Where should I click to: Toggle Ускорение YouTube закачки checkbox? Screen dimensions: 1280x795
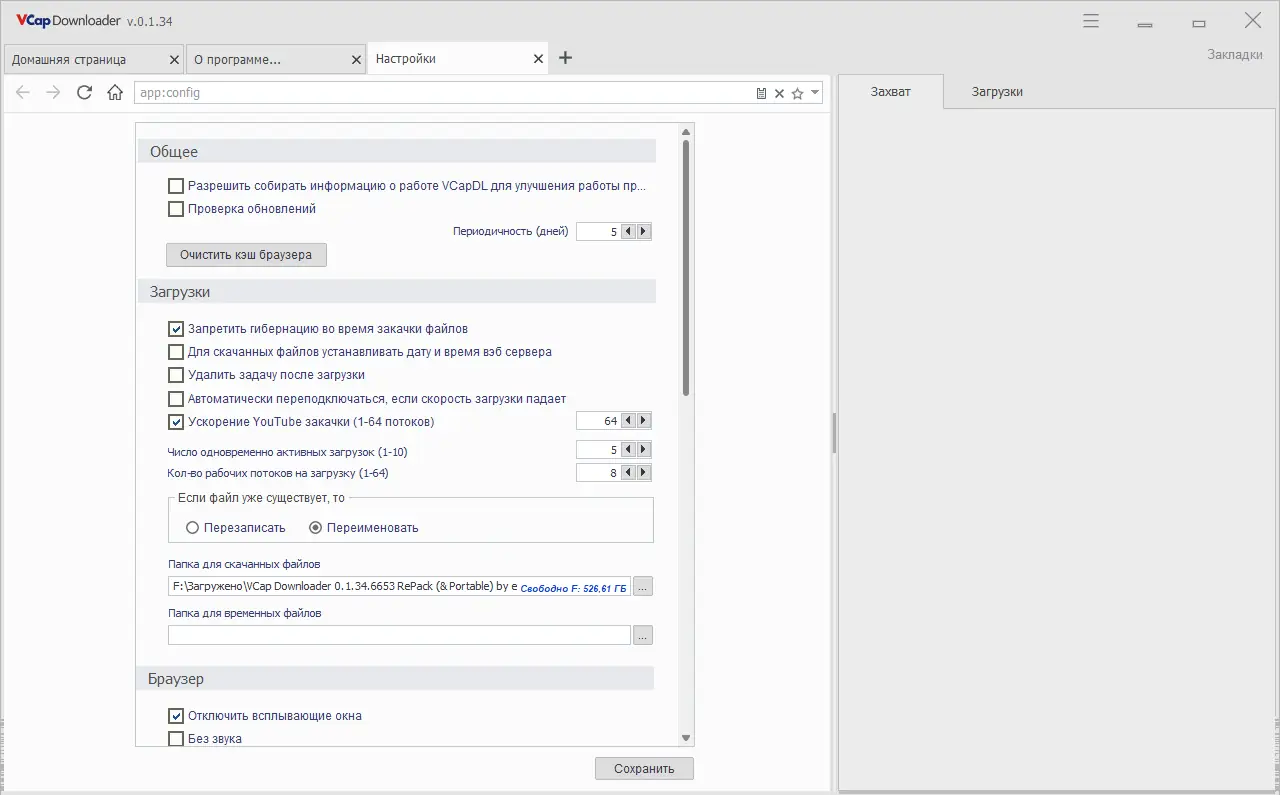pos(176,422)
